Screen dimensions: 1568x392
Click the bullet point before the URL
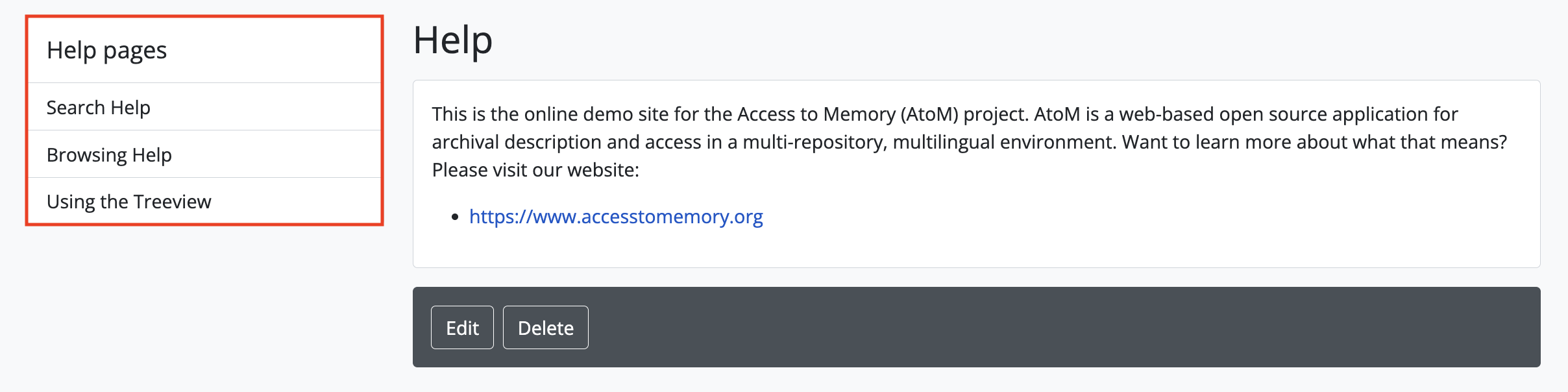coord(455,217)
